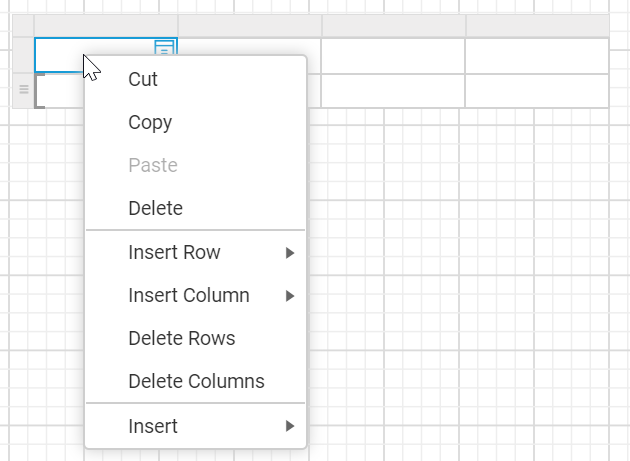Click the data field icon in the selected cell

[x=165, y=47]
